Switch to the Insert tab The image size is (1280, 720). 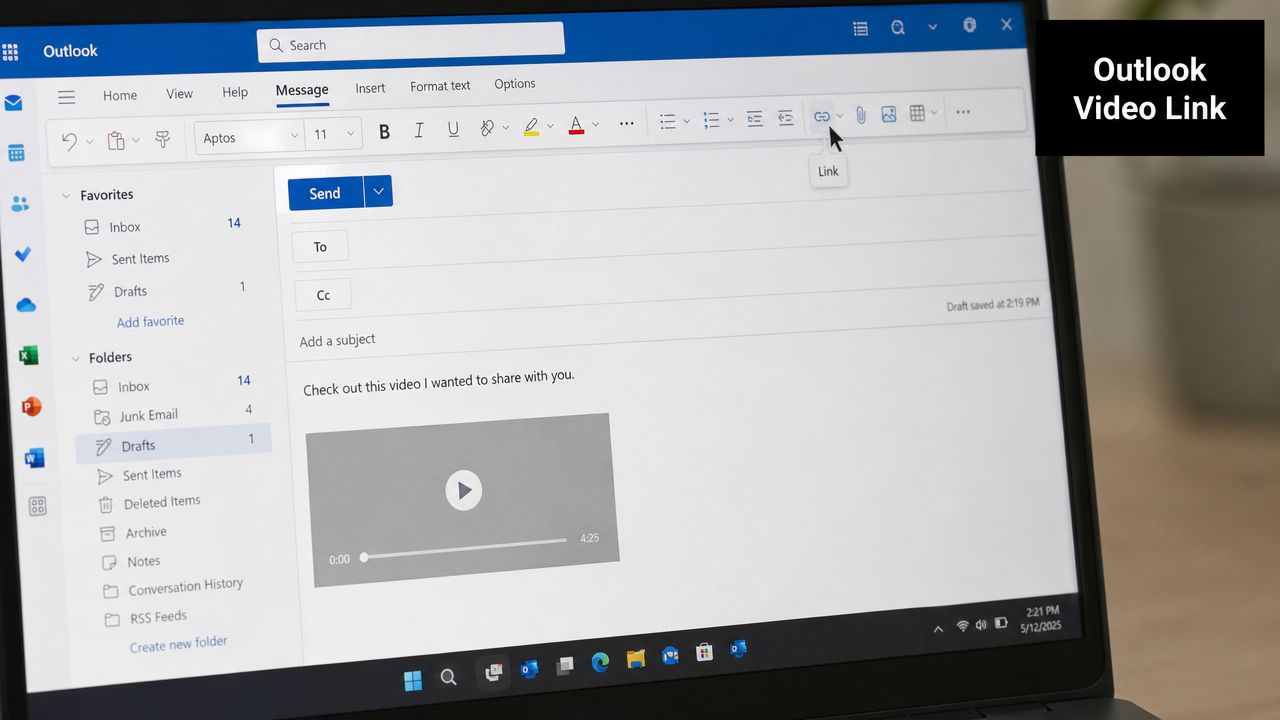click(370, 88)
